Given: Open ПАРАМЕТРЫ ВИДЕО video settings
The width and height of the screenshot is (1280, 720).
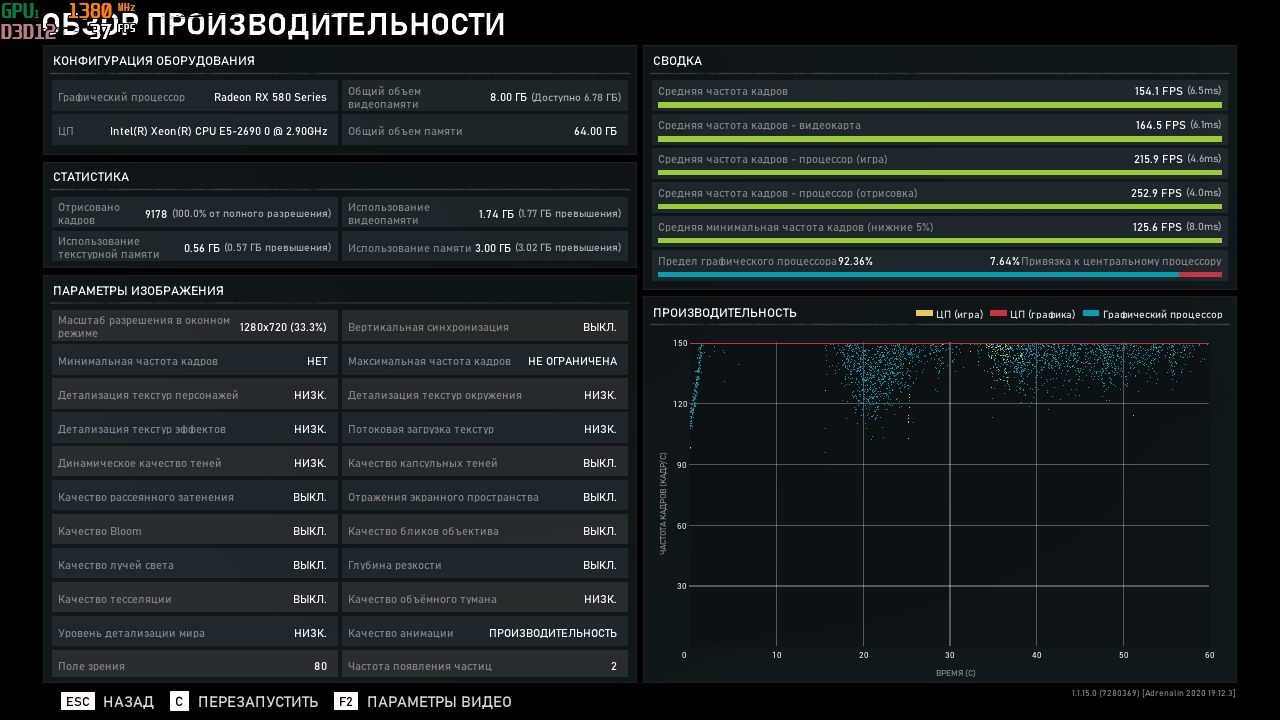Looking at the screenshot, I should (x=439, y=702).
